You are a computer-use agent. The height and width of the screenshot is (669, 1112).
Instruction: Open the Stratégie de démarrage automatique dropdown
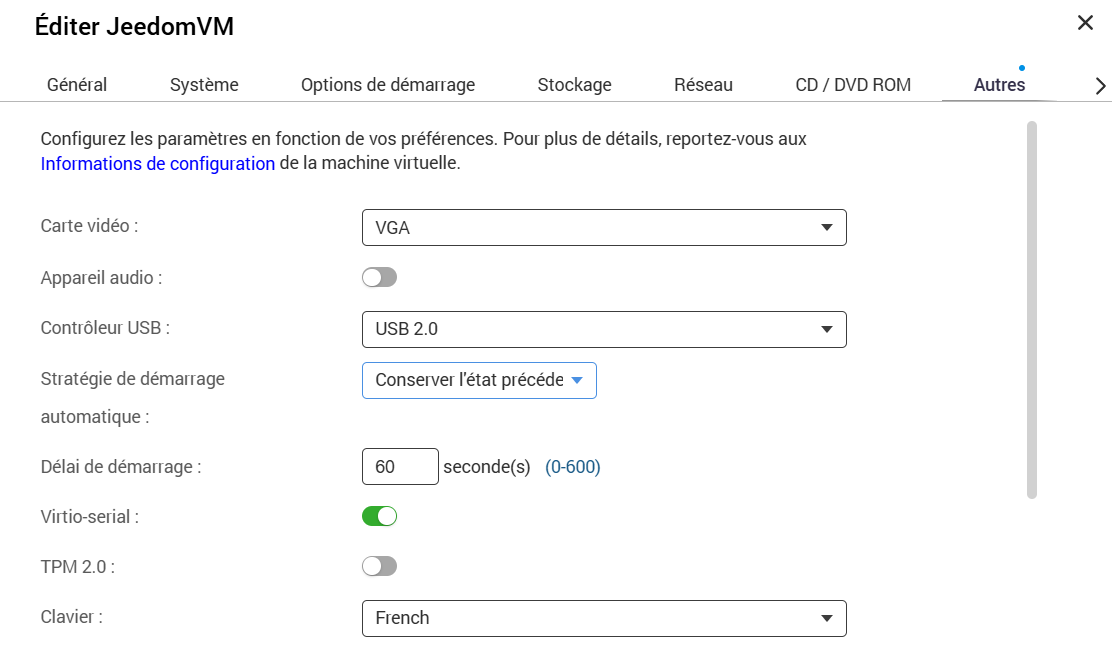click(479, 380)
